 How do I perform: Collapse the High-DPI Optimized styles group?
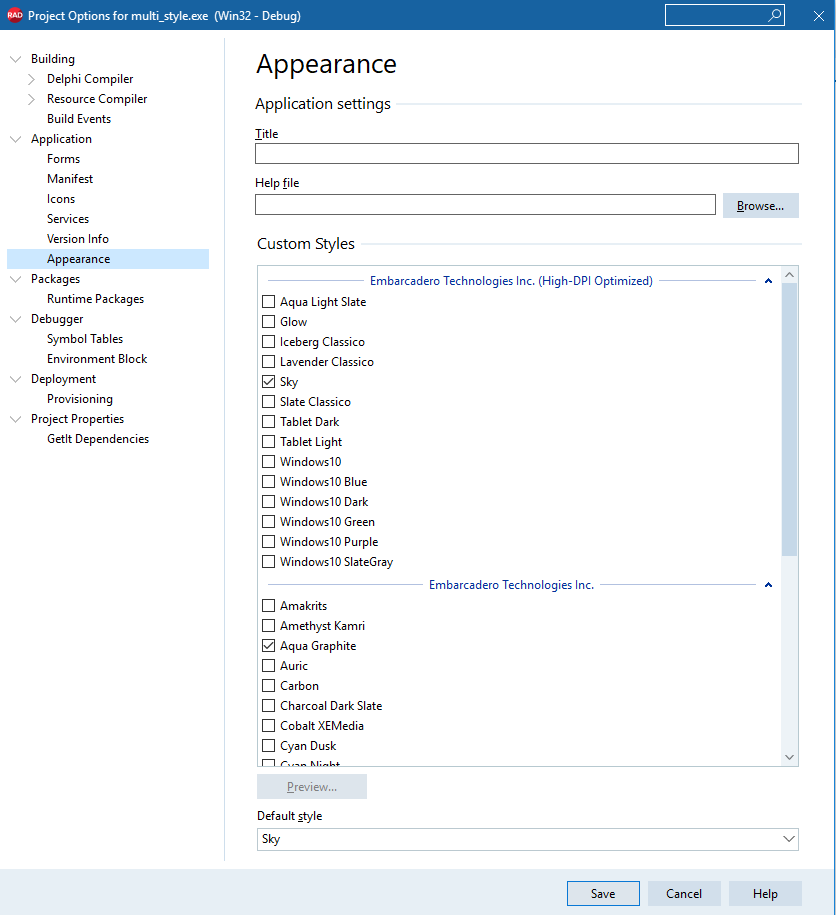coord(768,281)
